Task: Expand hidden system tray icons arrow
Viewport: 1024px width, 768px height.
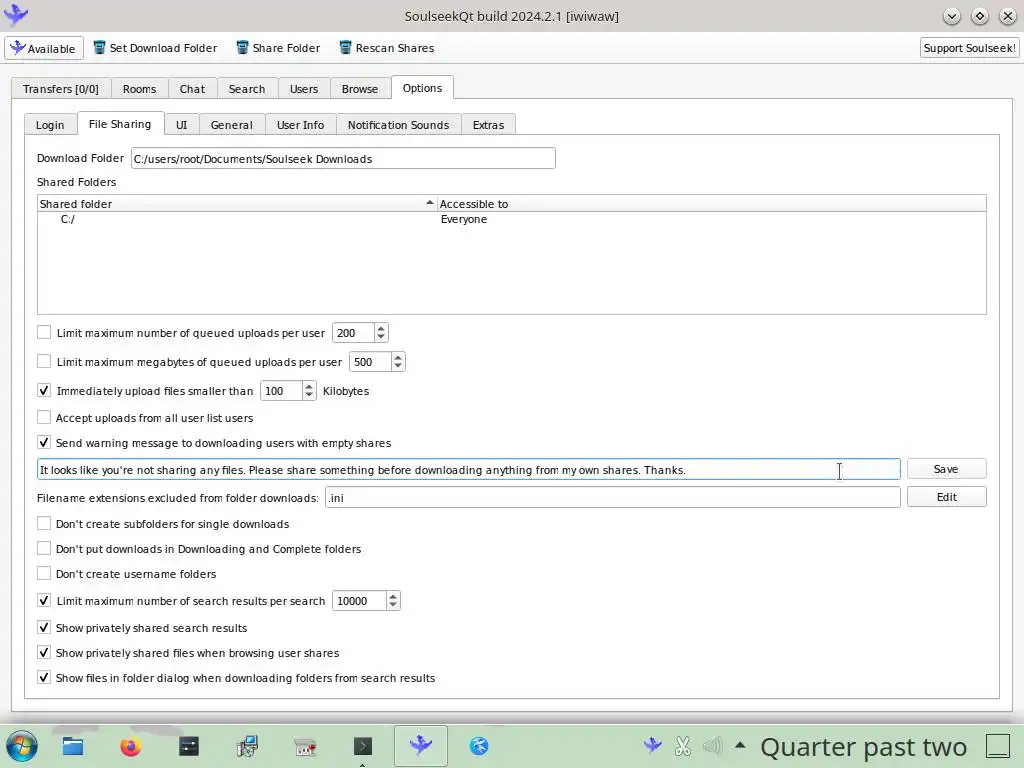Action: pyautogui.click(x=740, y=744)
